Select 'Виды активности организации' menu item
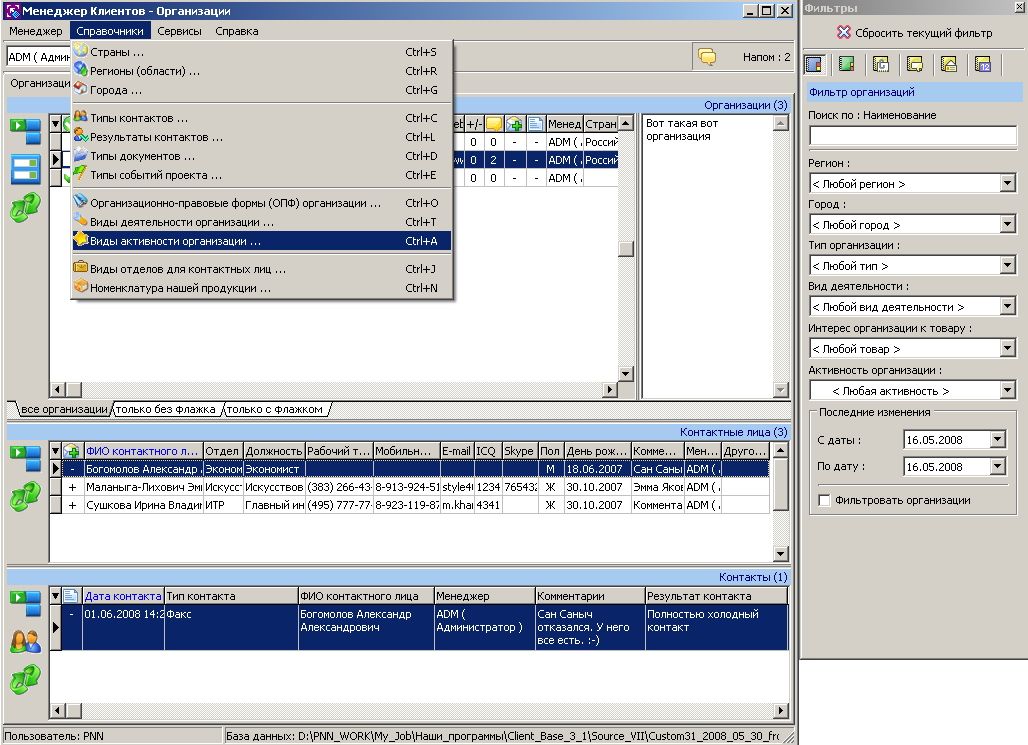The width and height of the screenshot is (1028, 745). pyautogui.click(x=175, y=241)
